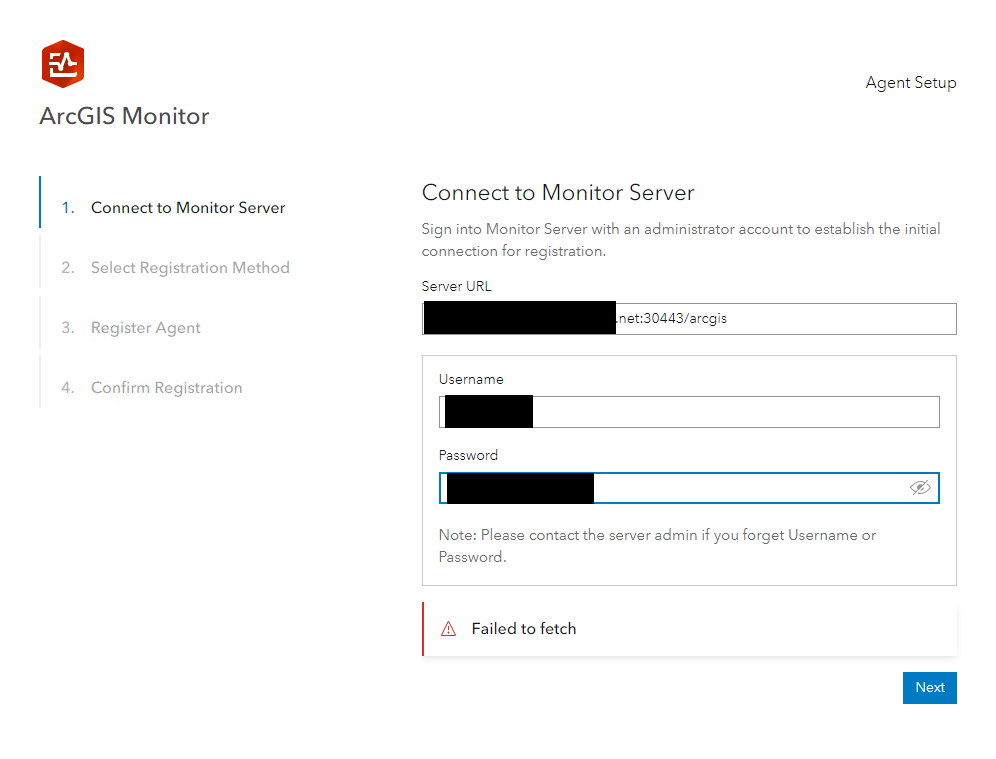Click the Username field label
Screen dimensions: 996x759
pyautogui.click(x=471, y=379)
